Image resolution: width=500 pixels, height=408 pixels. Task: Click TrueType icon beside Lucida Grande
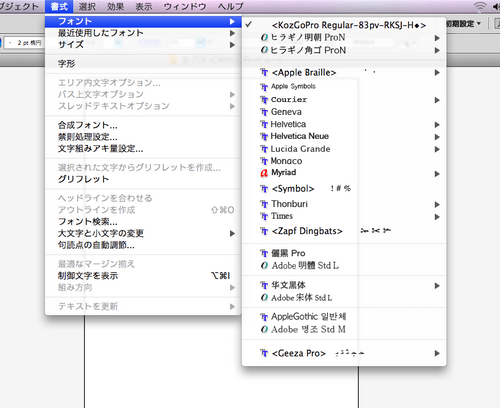click(264, 149)
